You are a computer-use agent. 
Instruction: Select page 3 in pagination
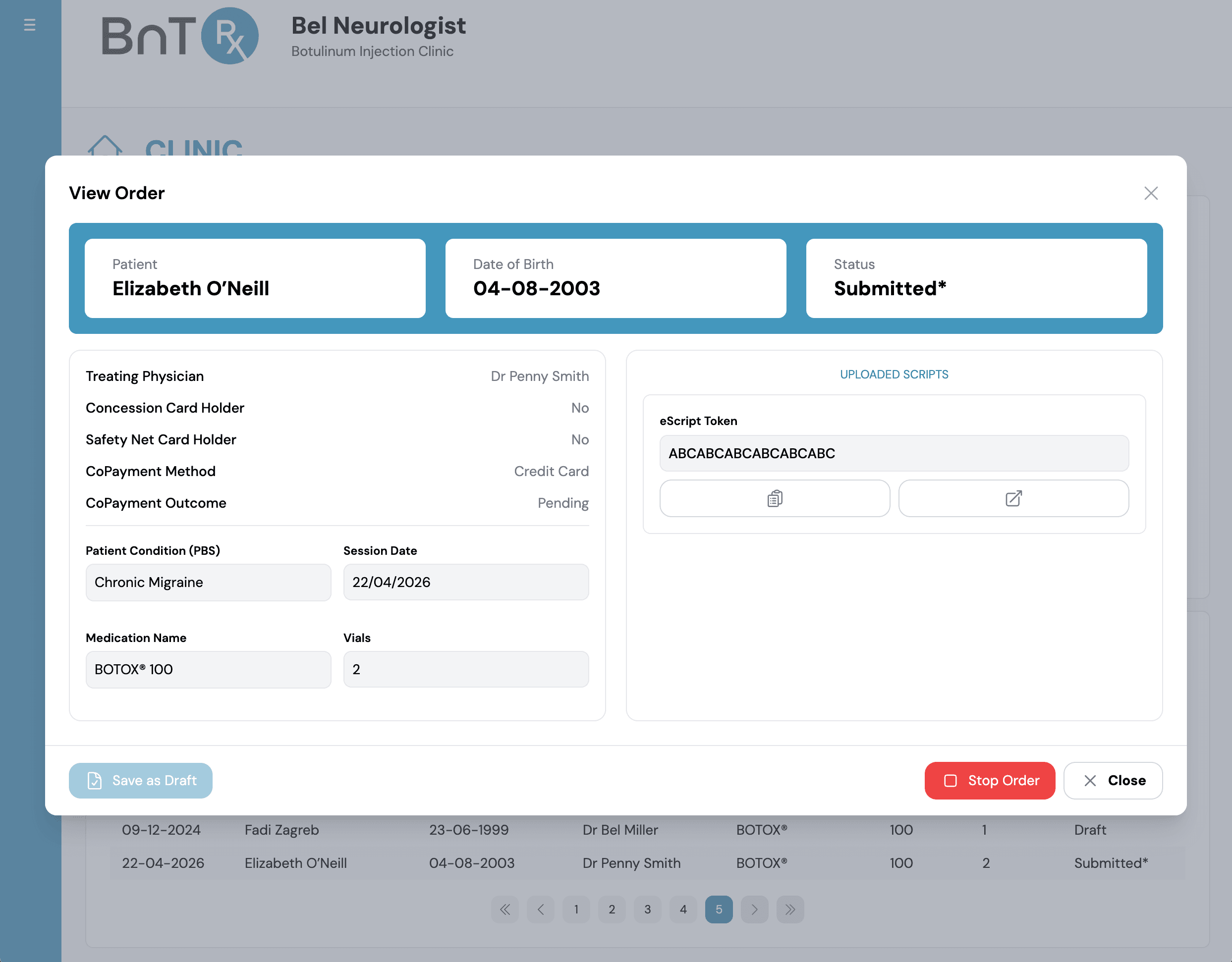pyautogui.click(x=648, y=909)
